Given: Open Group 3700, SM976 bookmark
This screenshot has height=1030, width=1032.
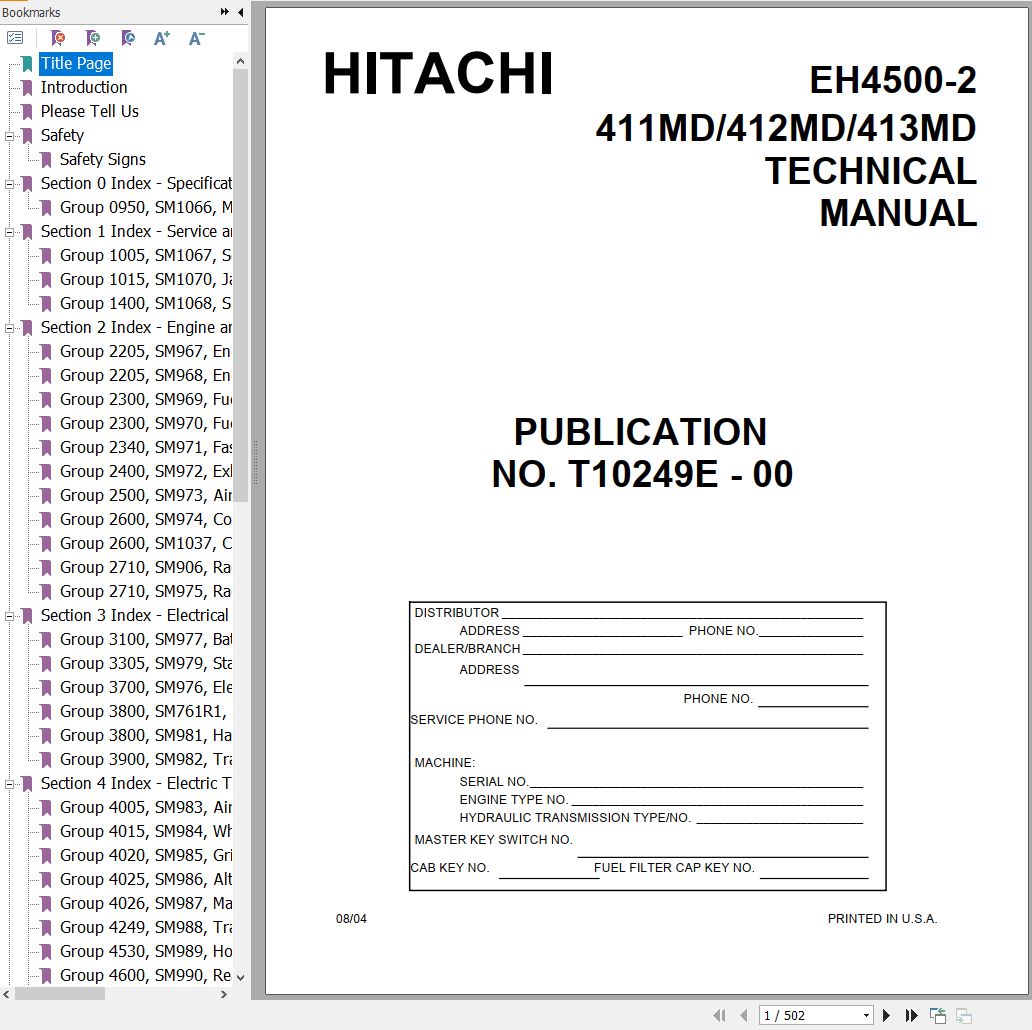Looking at the screenshot, I should tap(145, 688).
